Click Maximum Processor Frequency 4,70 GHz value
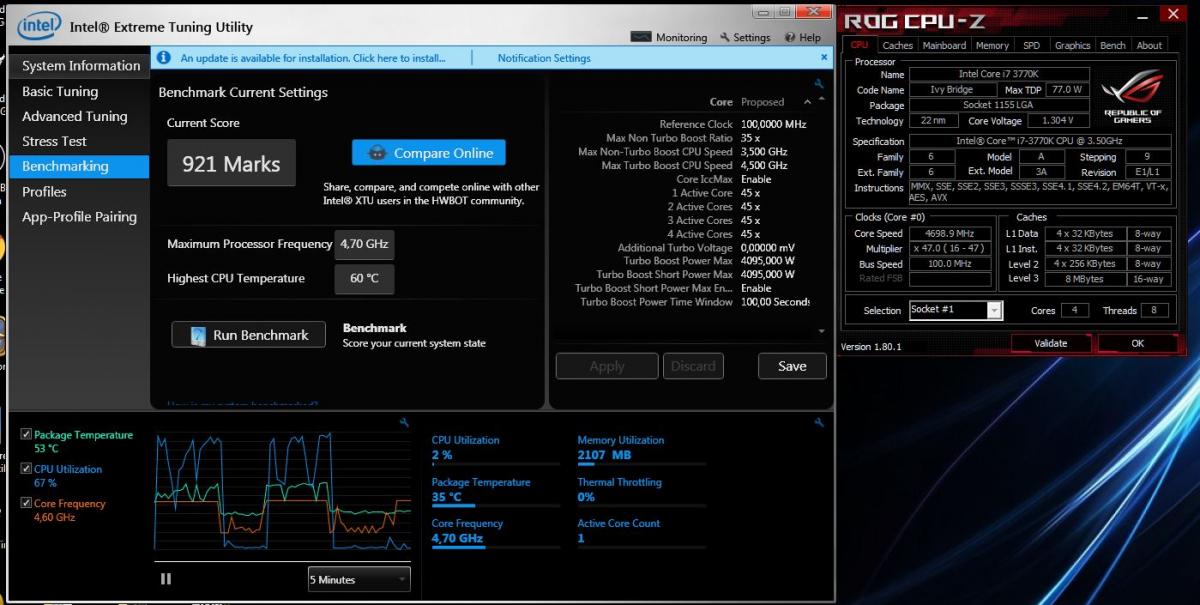The image size is (1200, 605). point(365,244)
